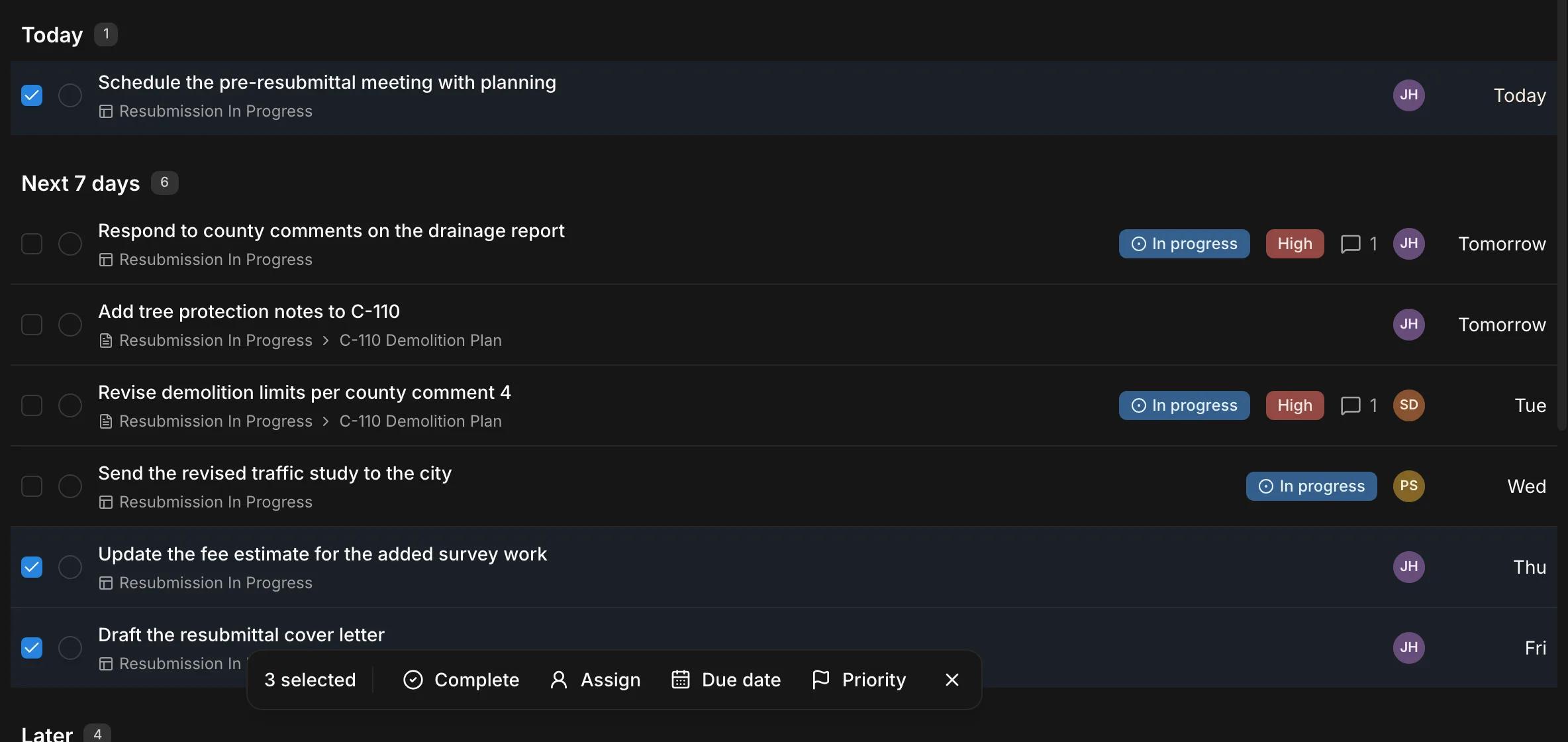Click the Thu due date on the fee estimate task

1530,567
